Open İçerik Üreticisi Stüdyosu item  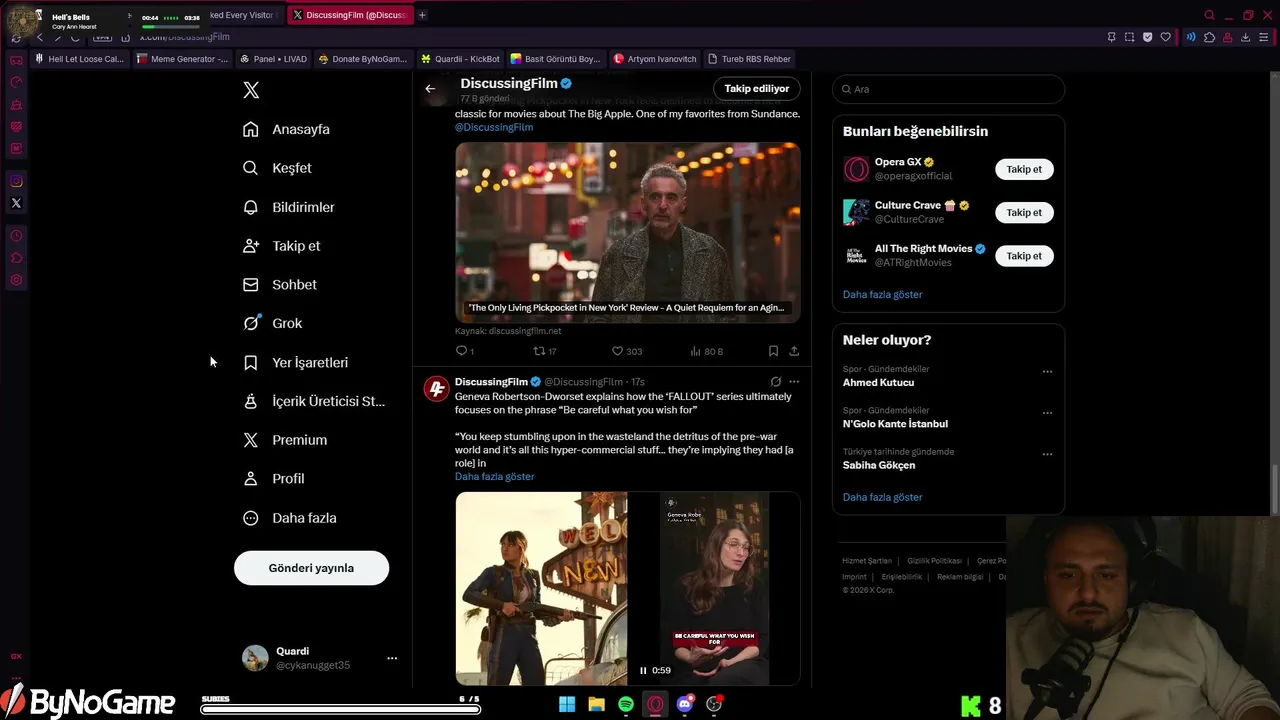point(314,401)
